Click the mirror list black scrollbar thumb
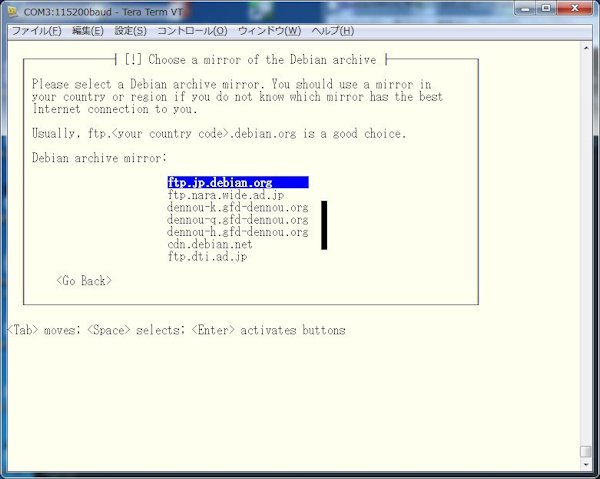The image size is (600, 479). coord(324,225)
